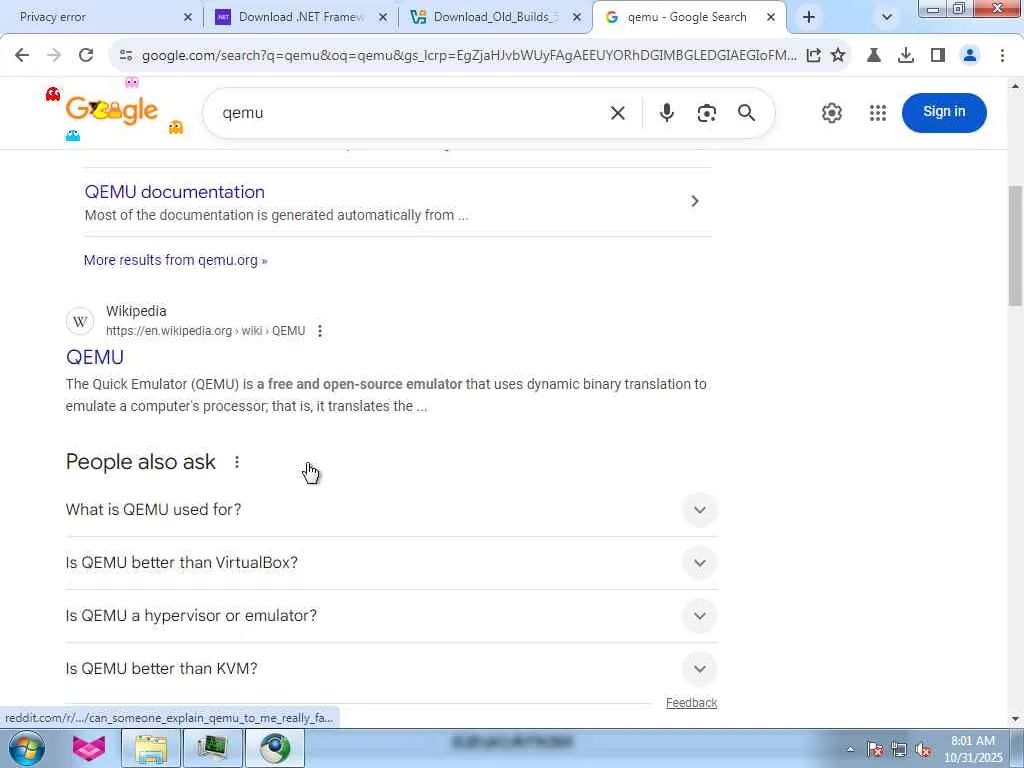Click the Wikipedia favicon

(80, 321)
